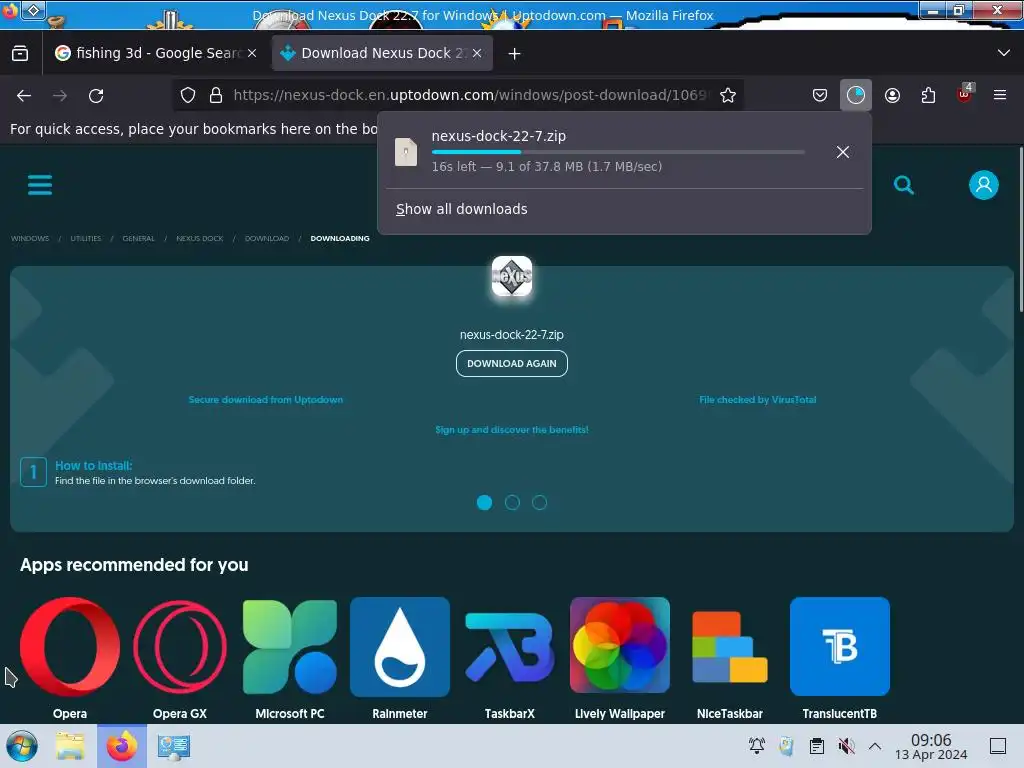The height and width of the screenshot is (768, 1024).
Task: Go back with the browser back arrow
Action: [x=24, y=95]
